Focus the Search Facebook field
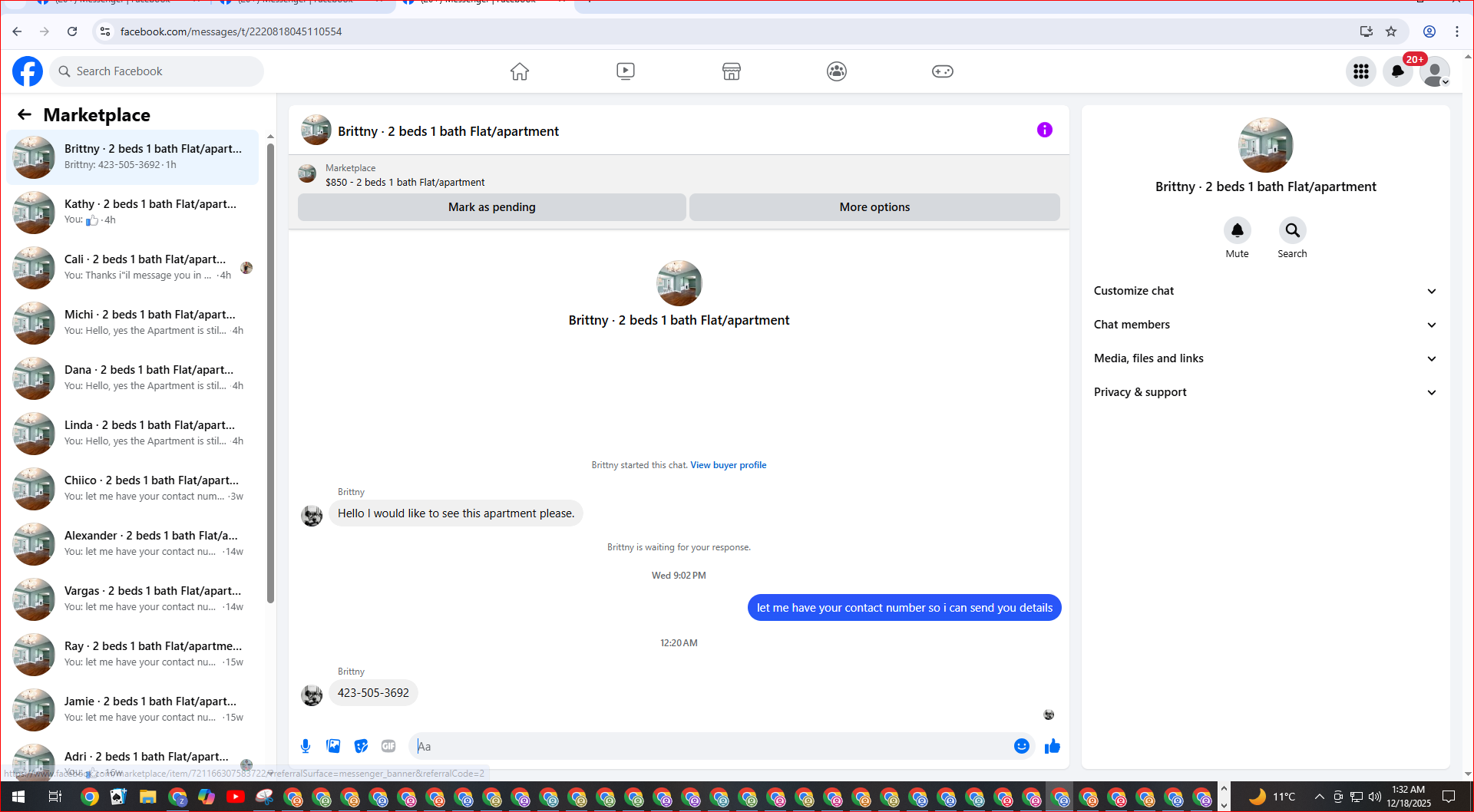The image size is (1474, 812). [157, 71]
